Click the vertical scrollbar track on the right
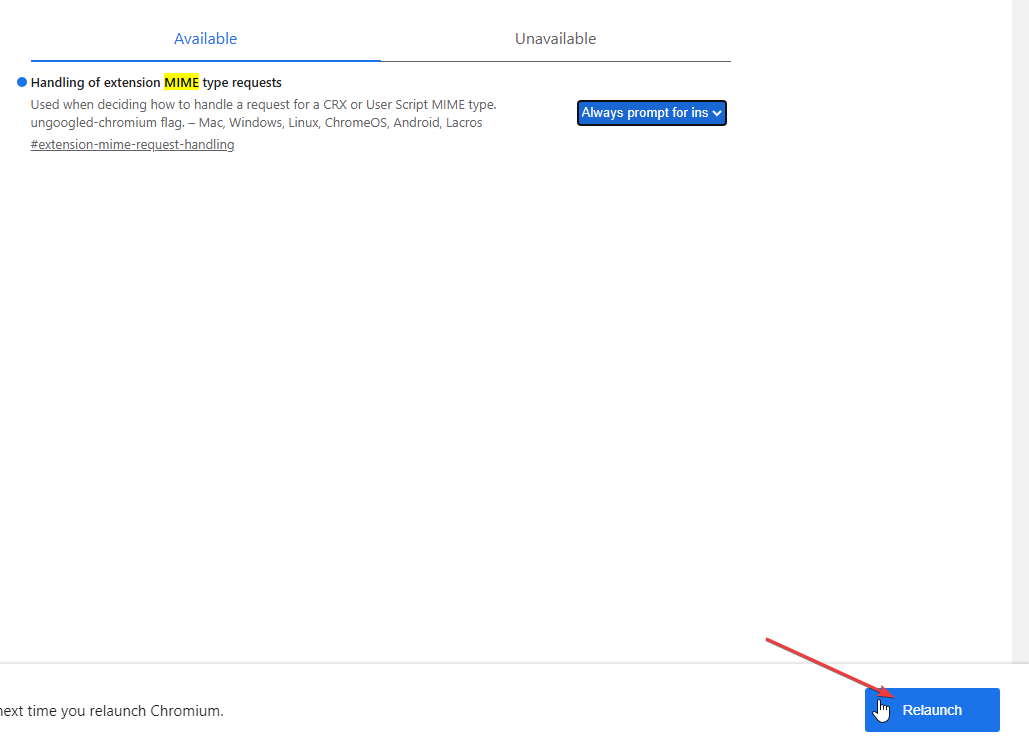The height and width of the screenshot is (756, 1029). click(1020, 300)
